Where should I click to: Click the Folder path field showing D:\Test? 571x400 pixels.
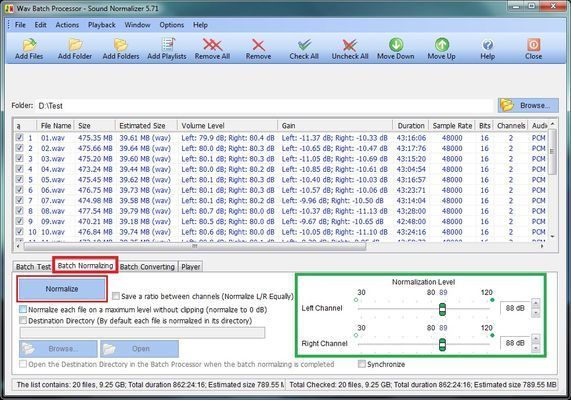tap(264, 106)
